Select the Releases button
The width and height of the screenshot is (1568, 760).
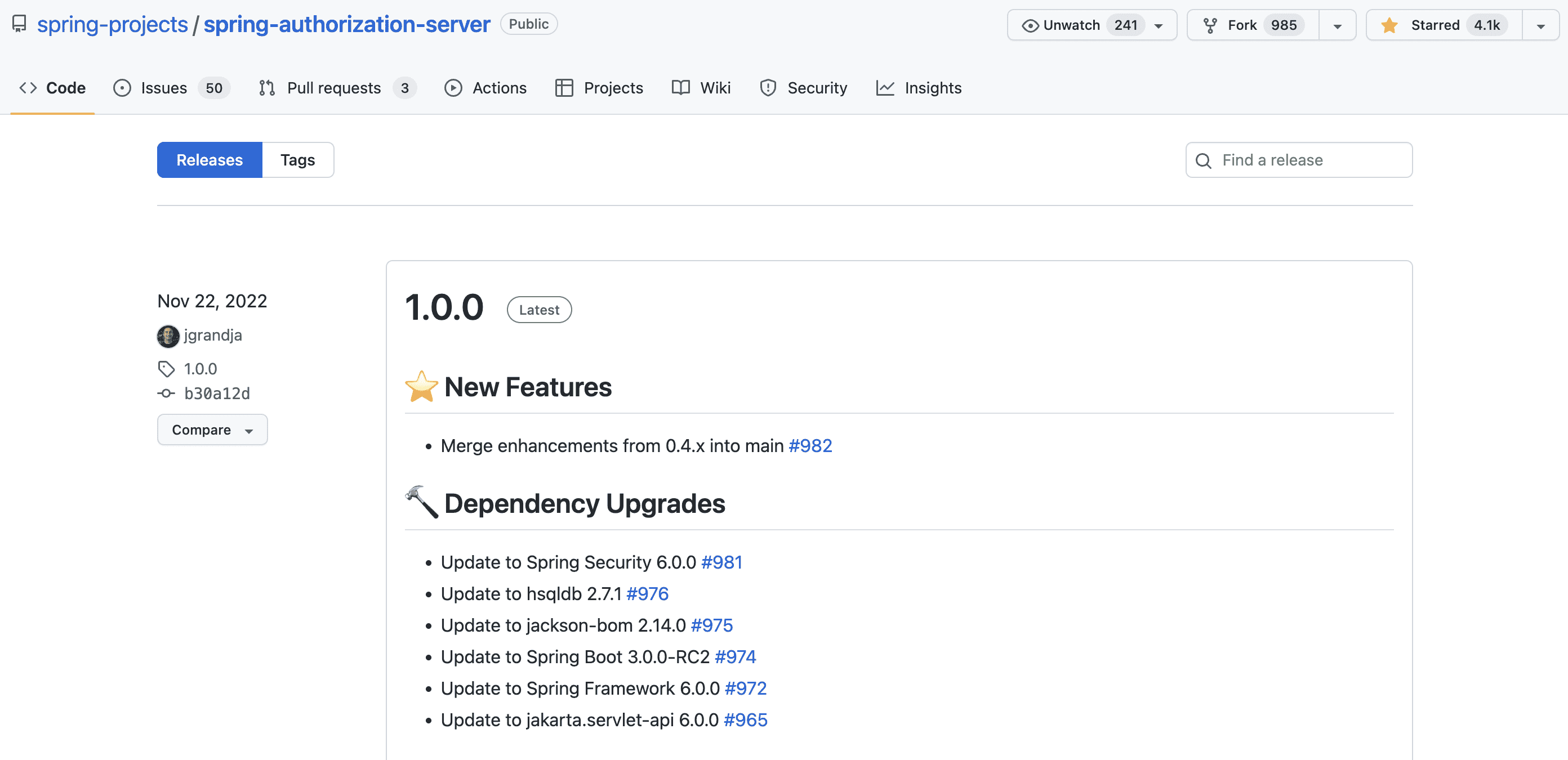coord(210,159)
